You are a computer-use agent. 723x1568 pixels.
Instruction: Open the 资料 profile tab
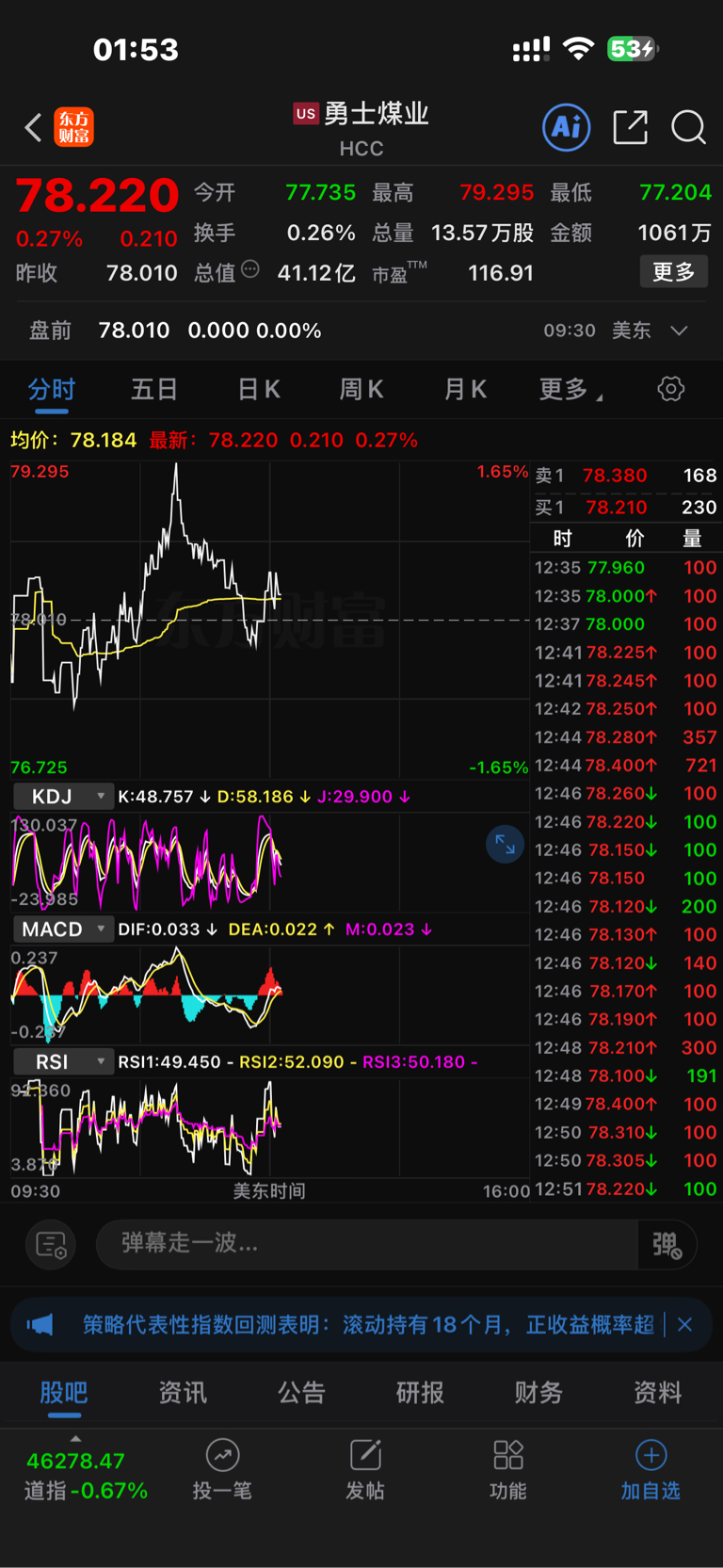[x=657, y=1393]
